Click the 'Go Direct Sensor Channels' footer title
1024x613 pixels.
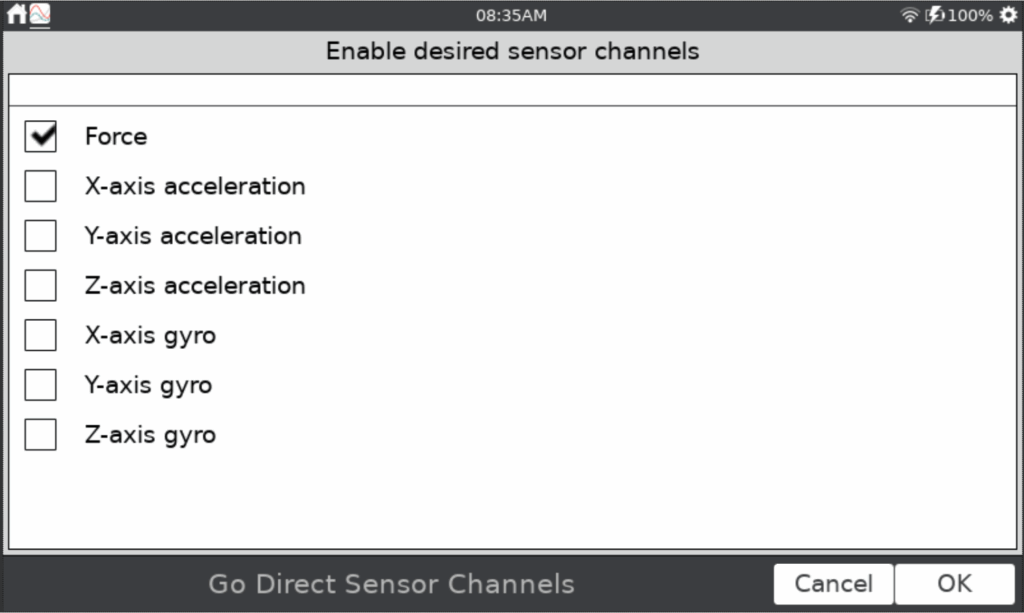coord(391,584)
